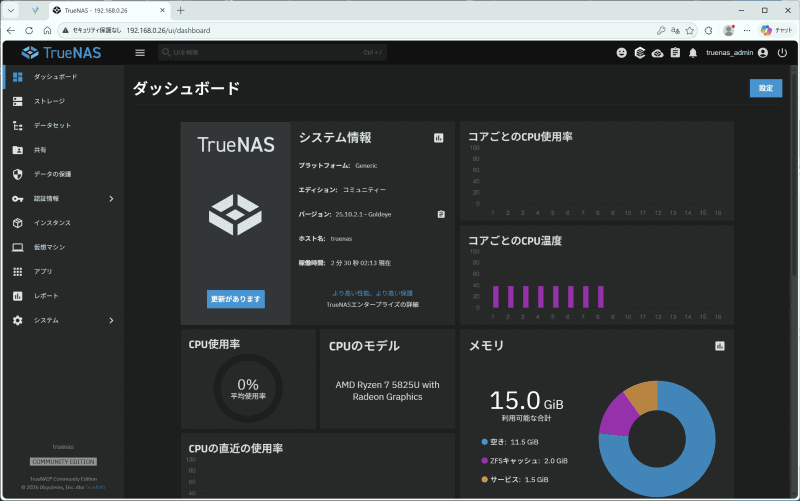Click the gear icon for システム

click(18, 320)
